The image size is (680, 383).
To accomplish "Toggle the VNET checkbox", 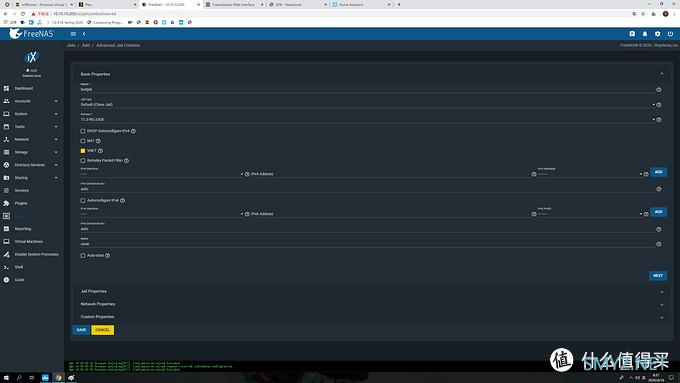I will [83, 151].
